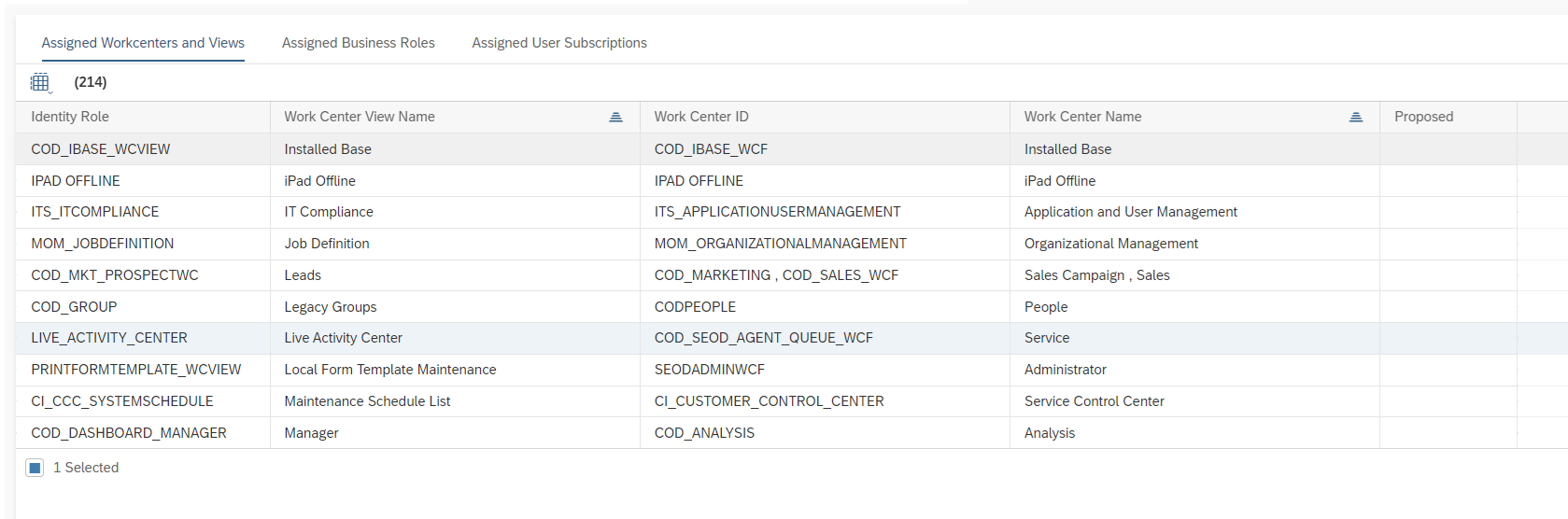
Task: Click the COD_SEOD_AGENT_QUEUE_WCF cell
Action: (x=763, y=338)
